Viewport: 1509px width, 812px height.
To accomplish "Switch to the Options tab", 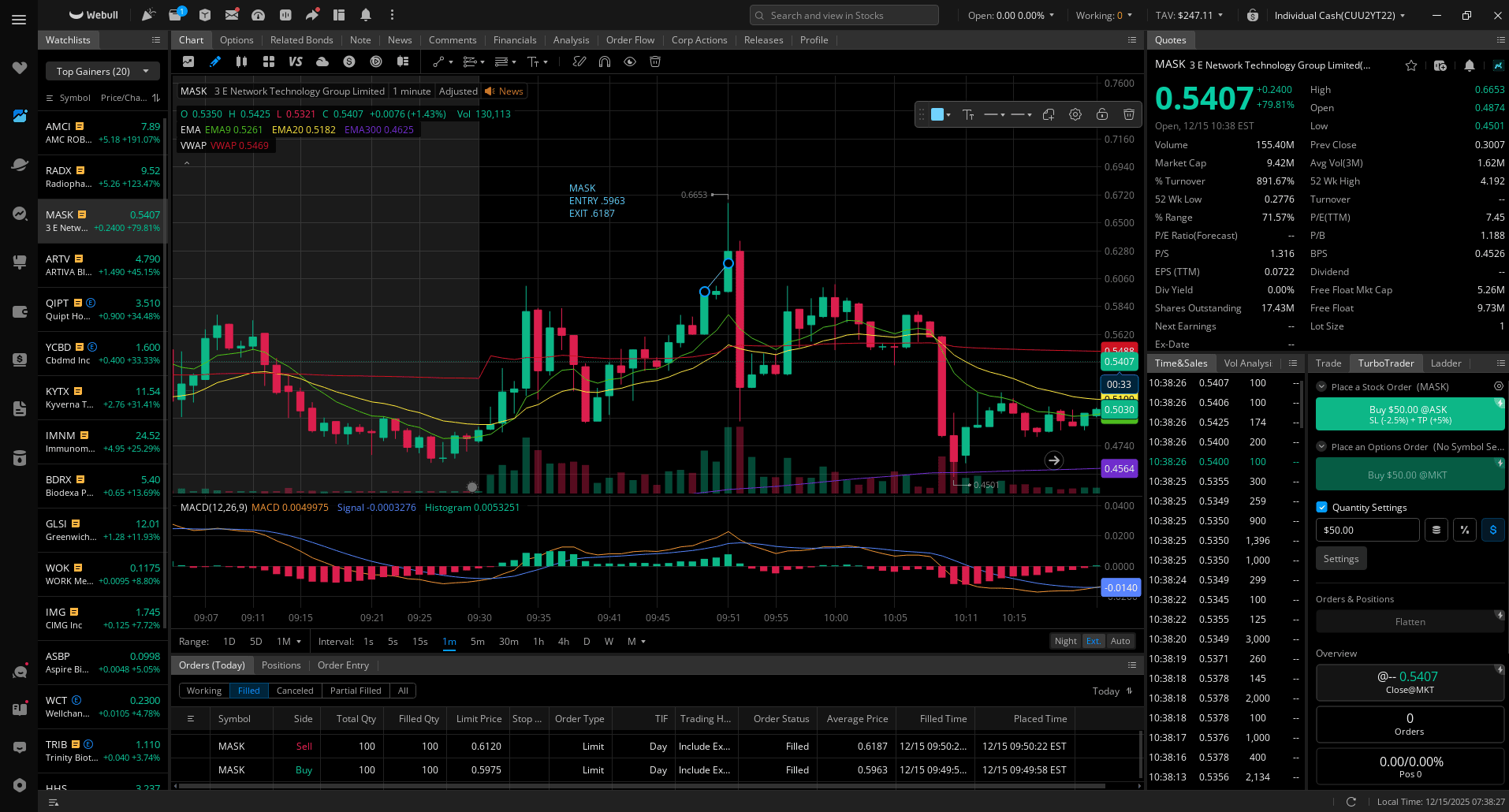I will tap(237, 39).
